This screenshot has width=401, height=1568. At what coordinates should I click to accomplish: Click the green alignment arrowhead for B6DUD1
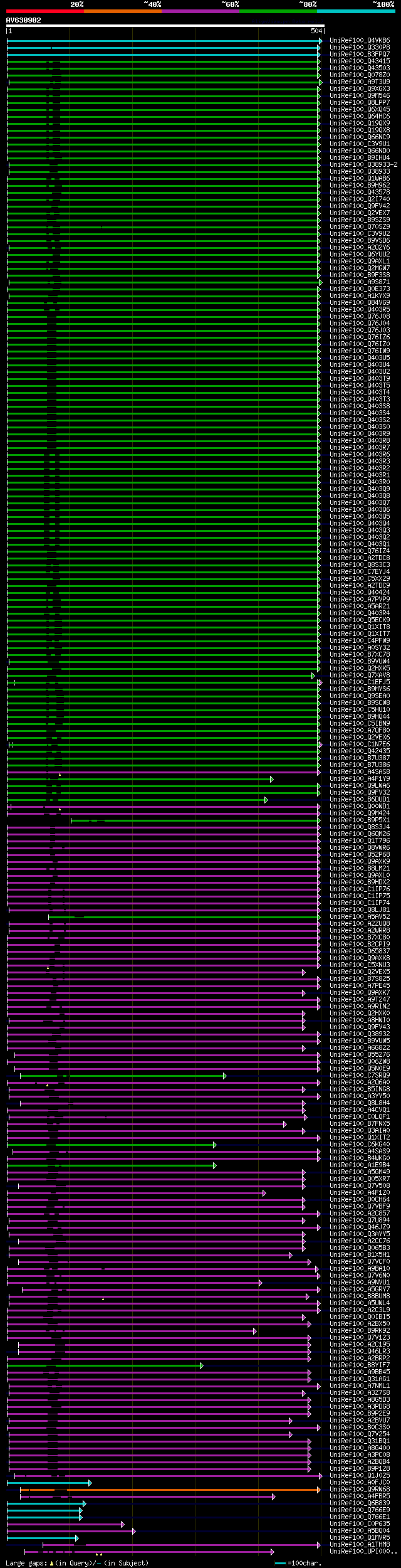point(266,800)
